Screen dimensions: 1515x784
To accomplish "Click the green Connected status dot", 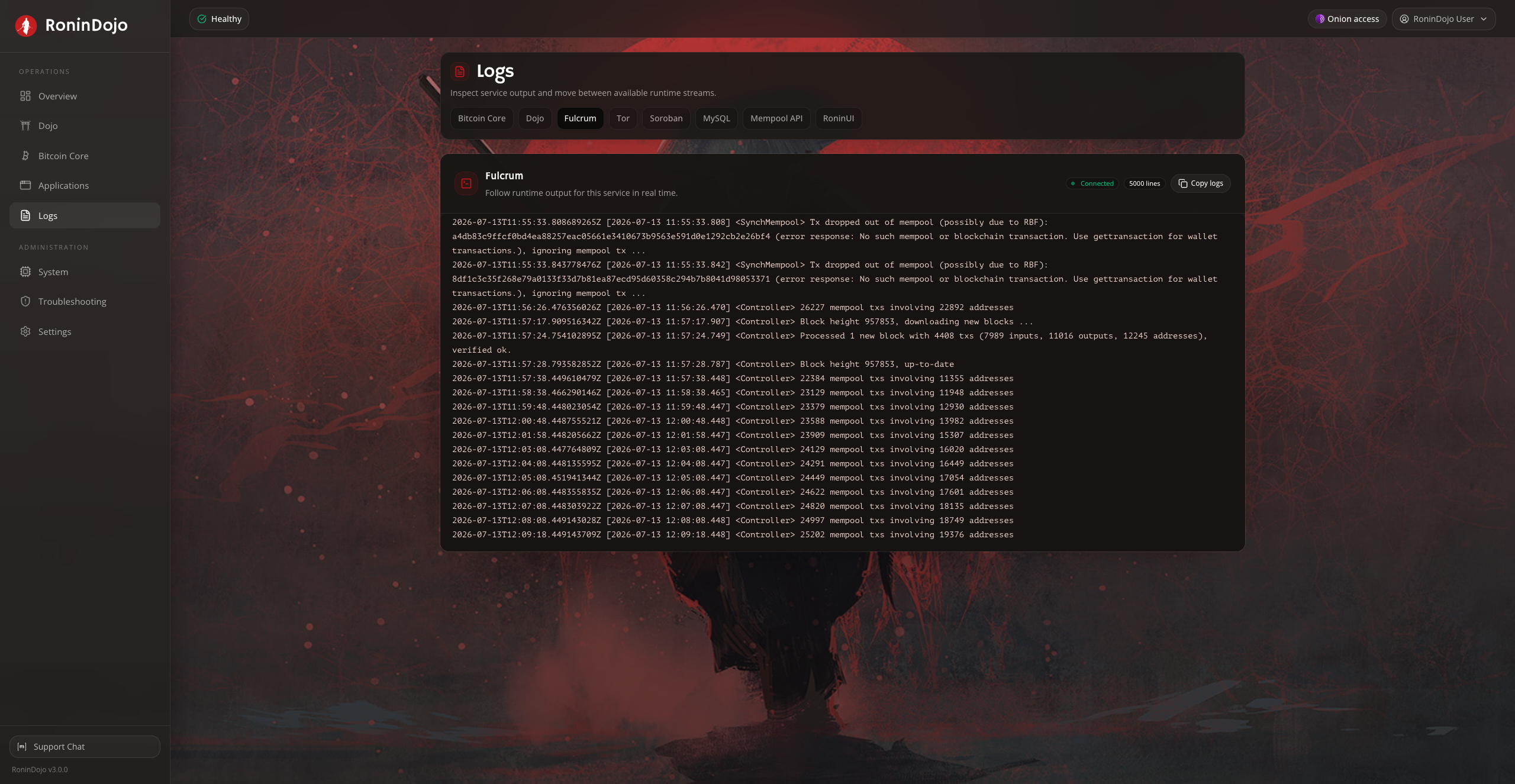I will (x=1073, y=183).
